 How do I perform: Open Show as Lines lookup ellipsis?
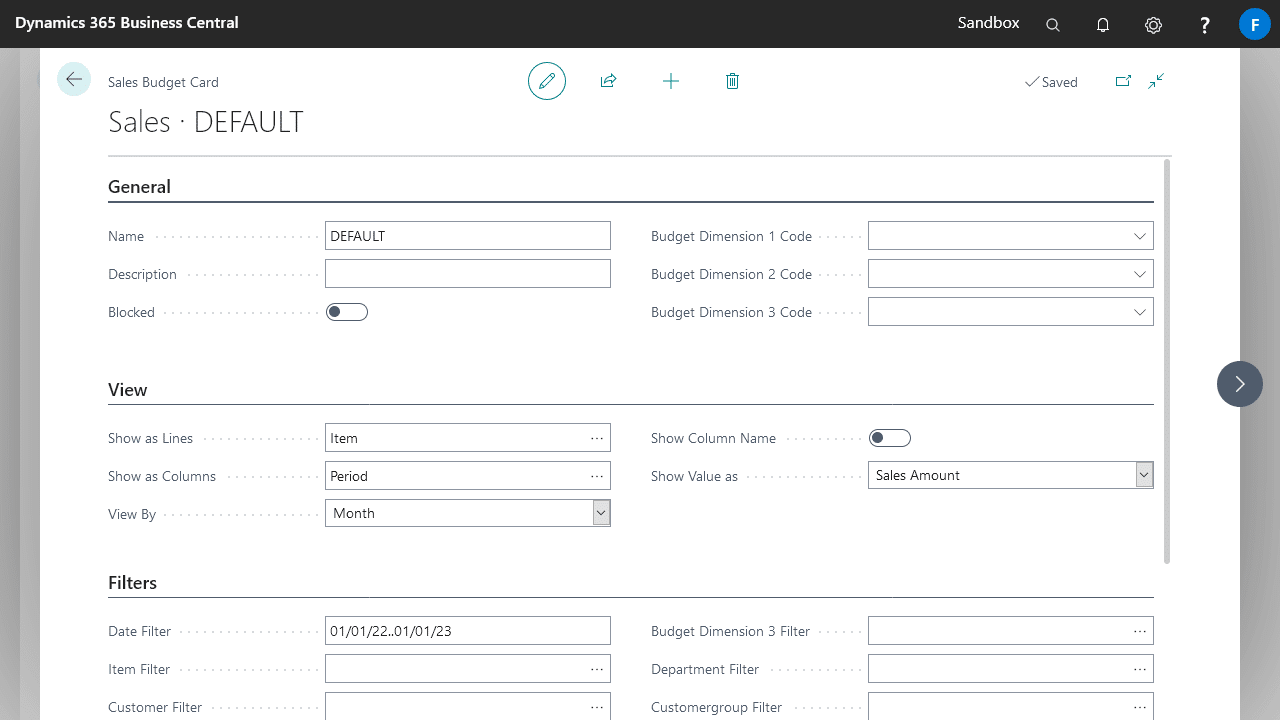[x=597, y=438]
